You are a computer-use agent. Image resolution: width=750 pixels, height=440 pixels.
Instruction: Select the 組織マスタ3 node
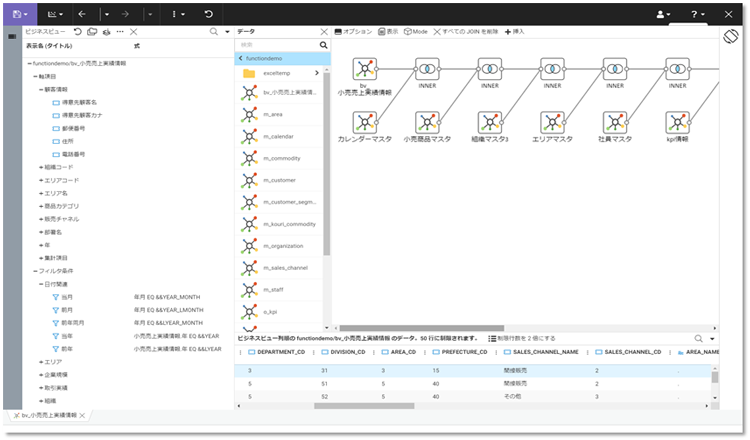(490, 122)
